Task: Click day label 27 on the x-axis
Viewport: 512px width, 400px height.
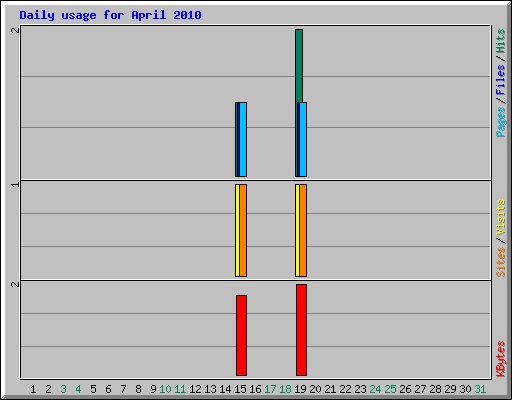Action: [420, 389]
